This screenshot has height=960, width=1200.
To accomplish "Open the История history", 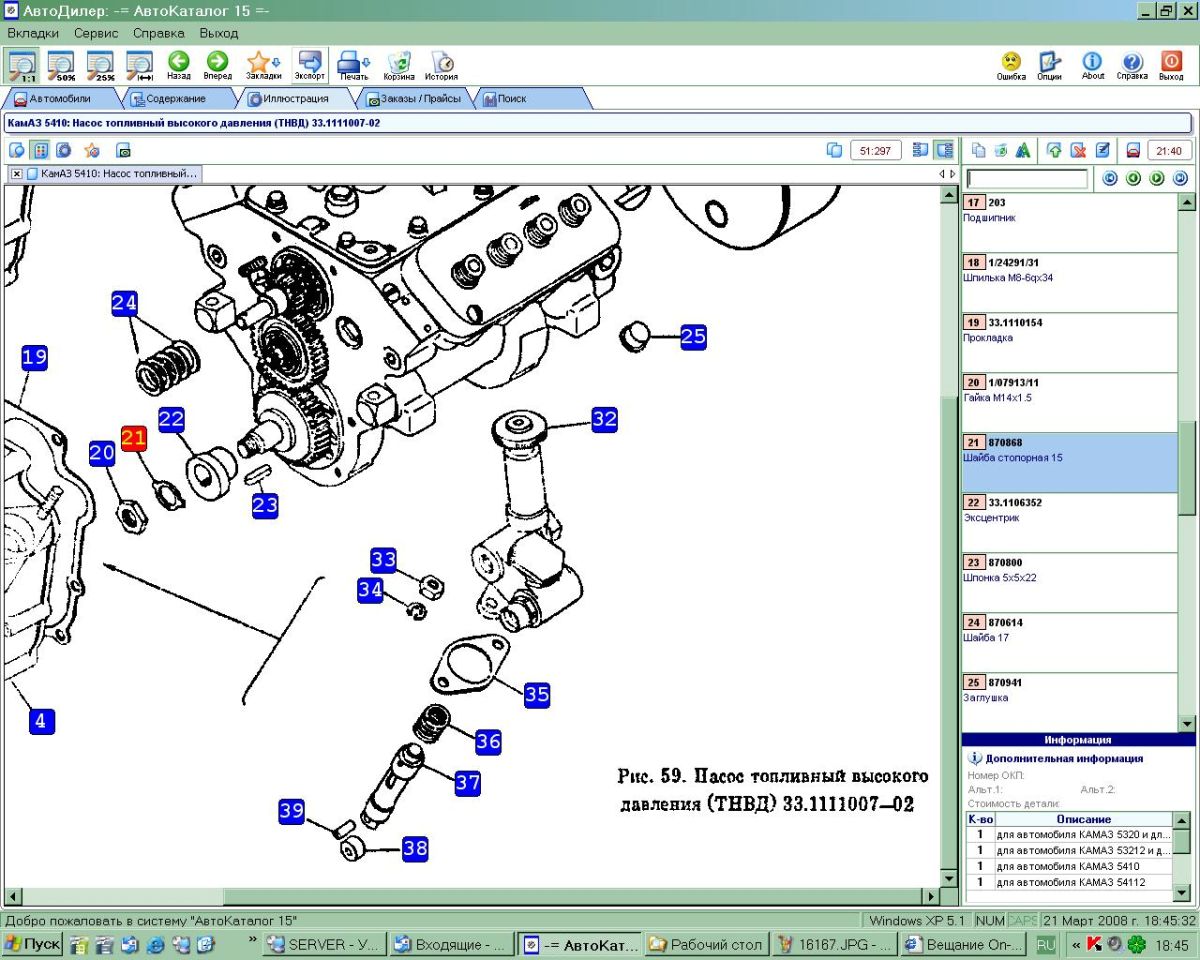I will tap(441, 65).
